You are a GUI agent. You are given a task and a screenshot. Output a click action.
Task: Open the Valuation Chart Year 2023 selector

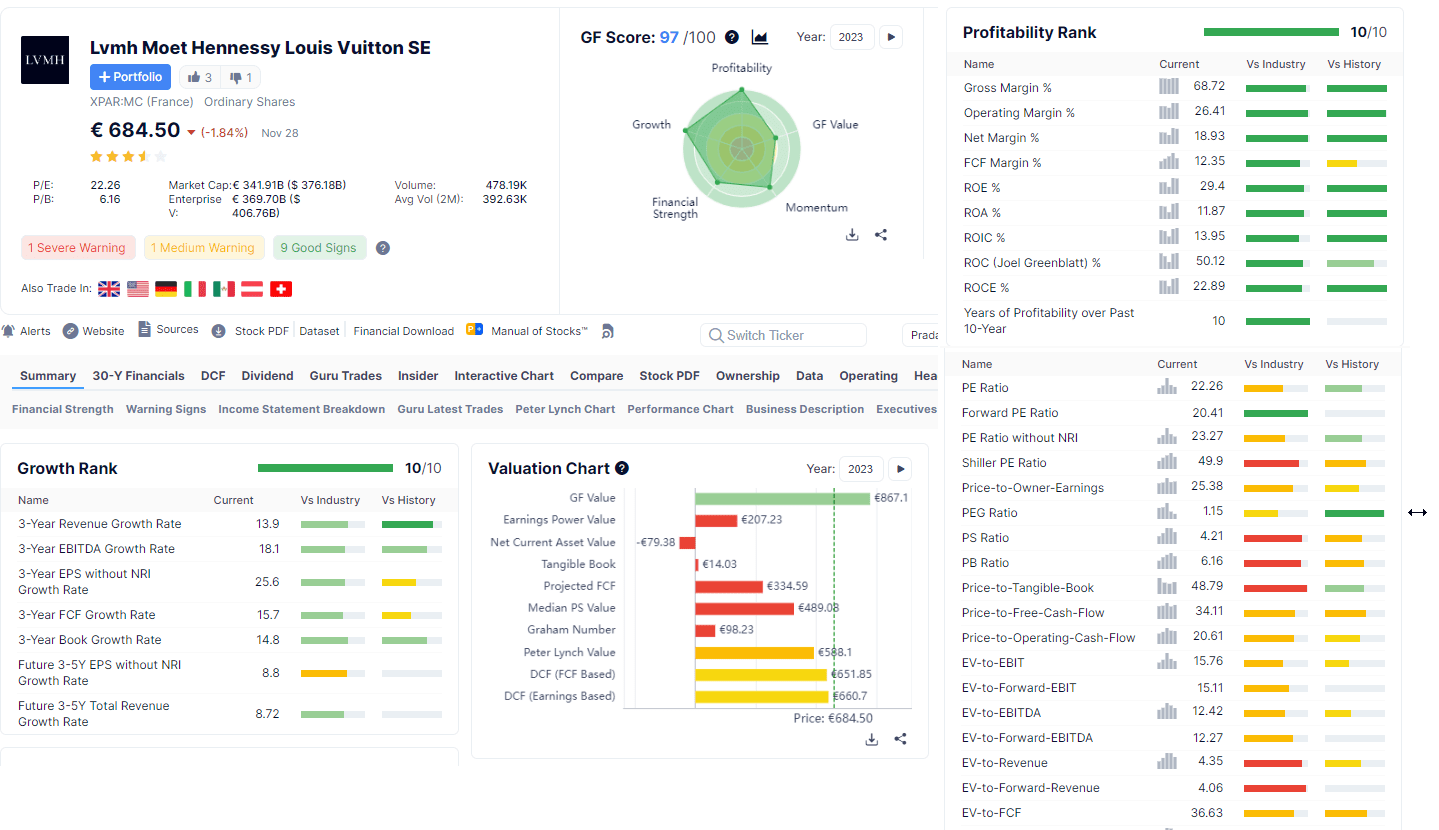point(860,469)
